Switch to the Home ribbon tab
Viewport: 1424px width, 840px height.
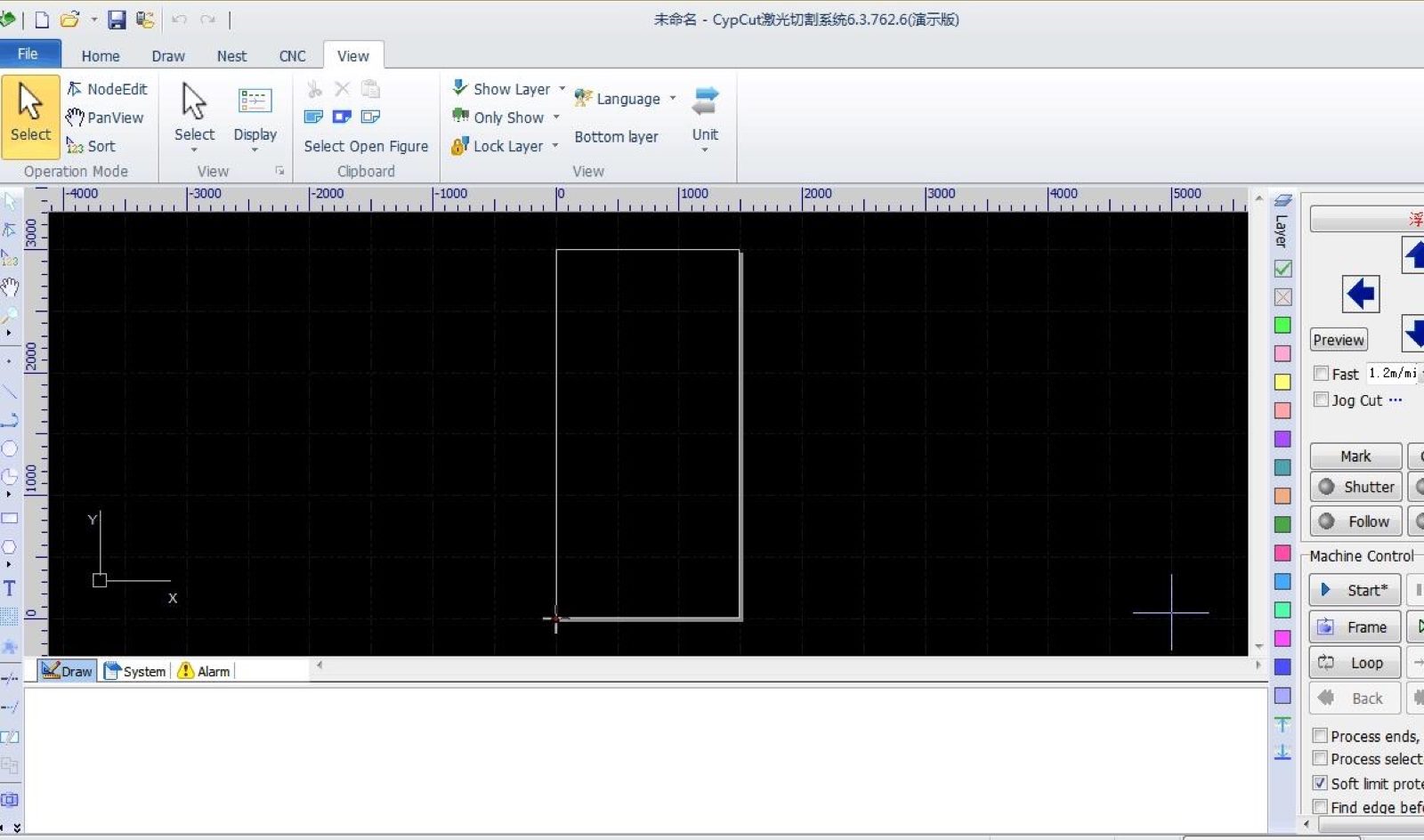101,56
